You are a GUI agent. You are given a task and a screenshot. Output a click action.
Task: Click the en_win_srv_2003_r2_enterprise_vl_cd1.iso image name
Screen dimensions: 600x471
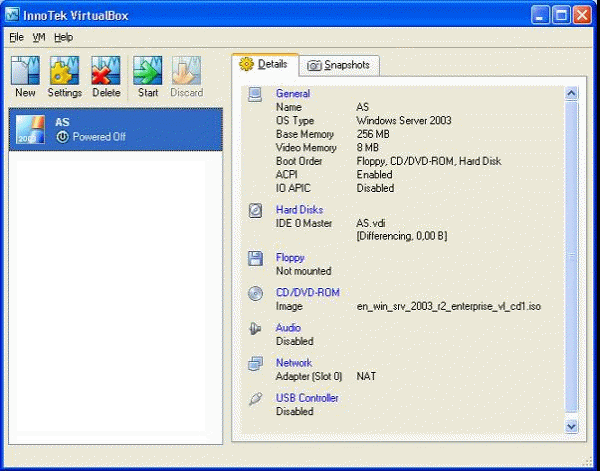coord(449,306)
